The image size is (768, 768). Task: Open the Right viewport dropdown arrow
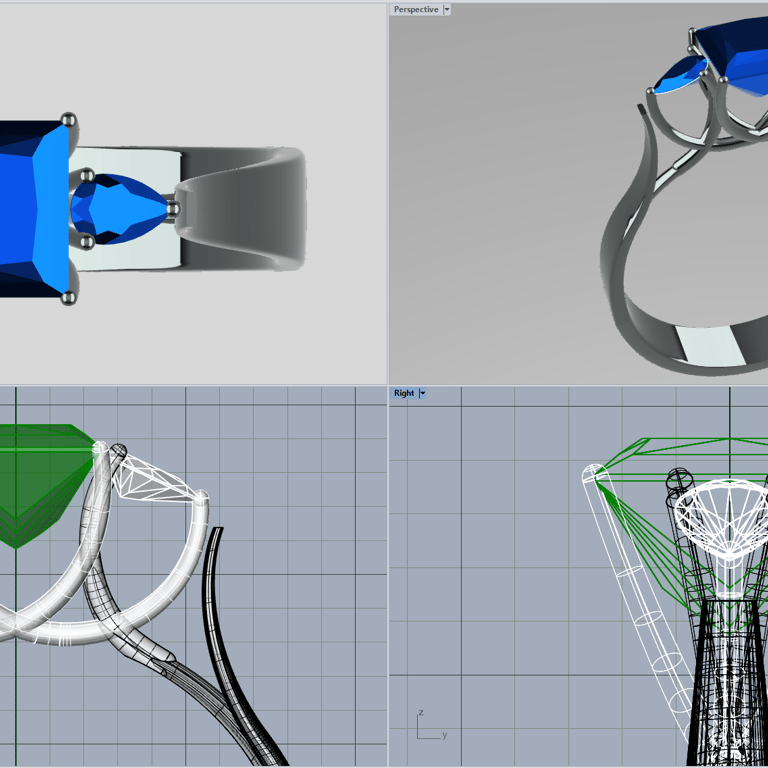point(422,393)
